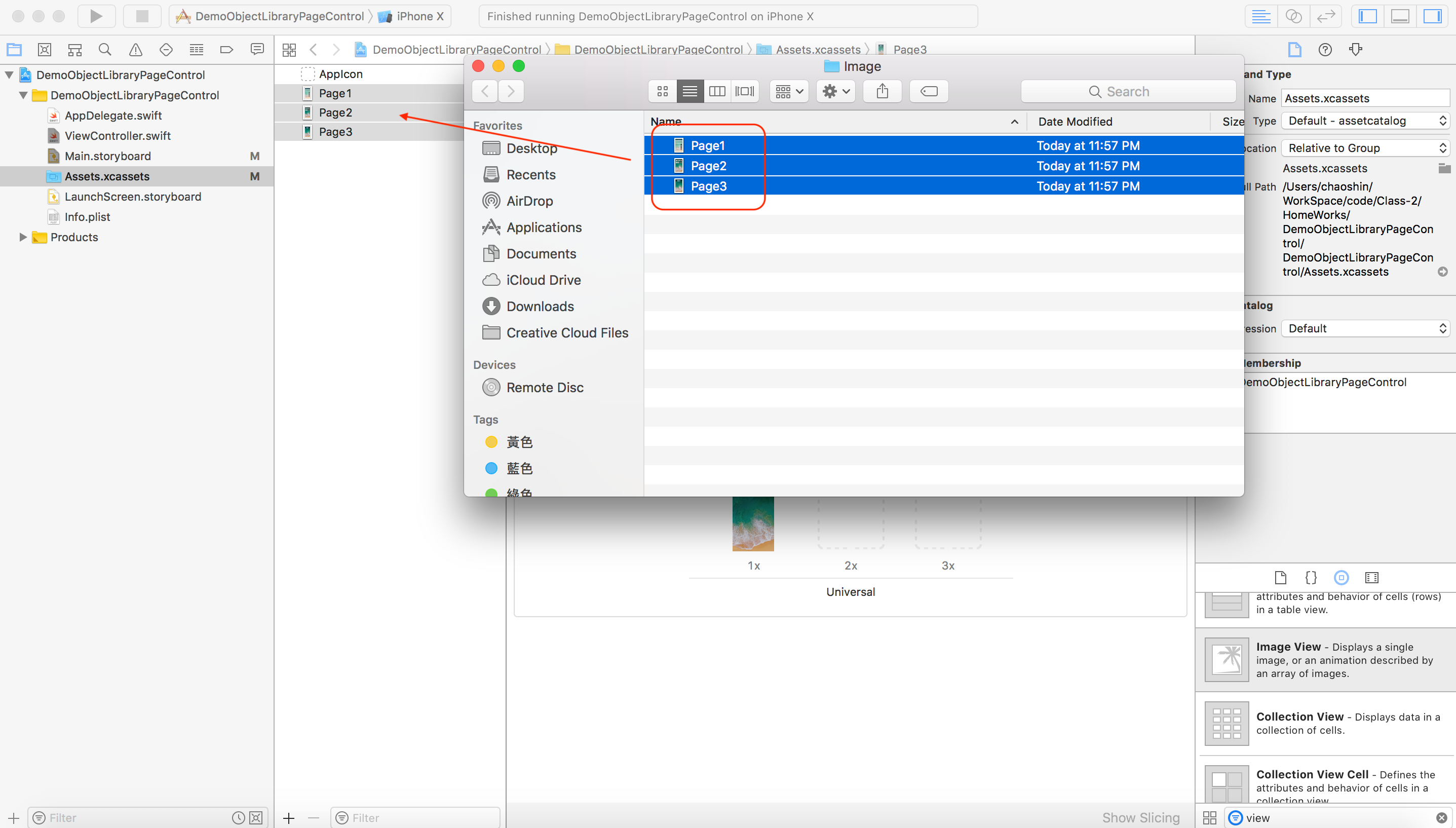
Task: Select the Object Library icon
Action: pos(1341,578)
